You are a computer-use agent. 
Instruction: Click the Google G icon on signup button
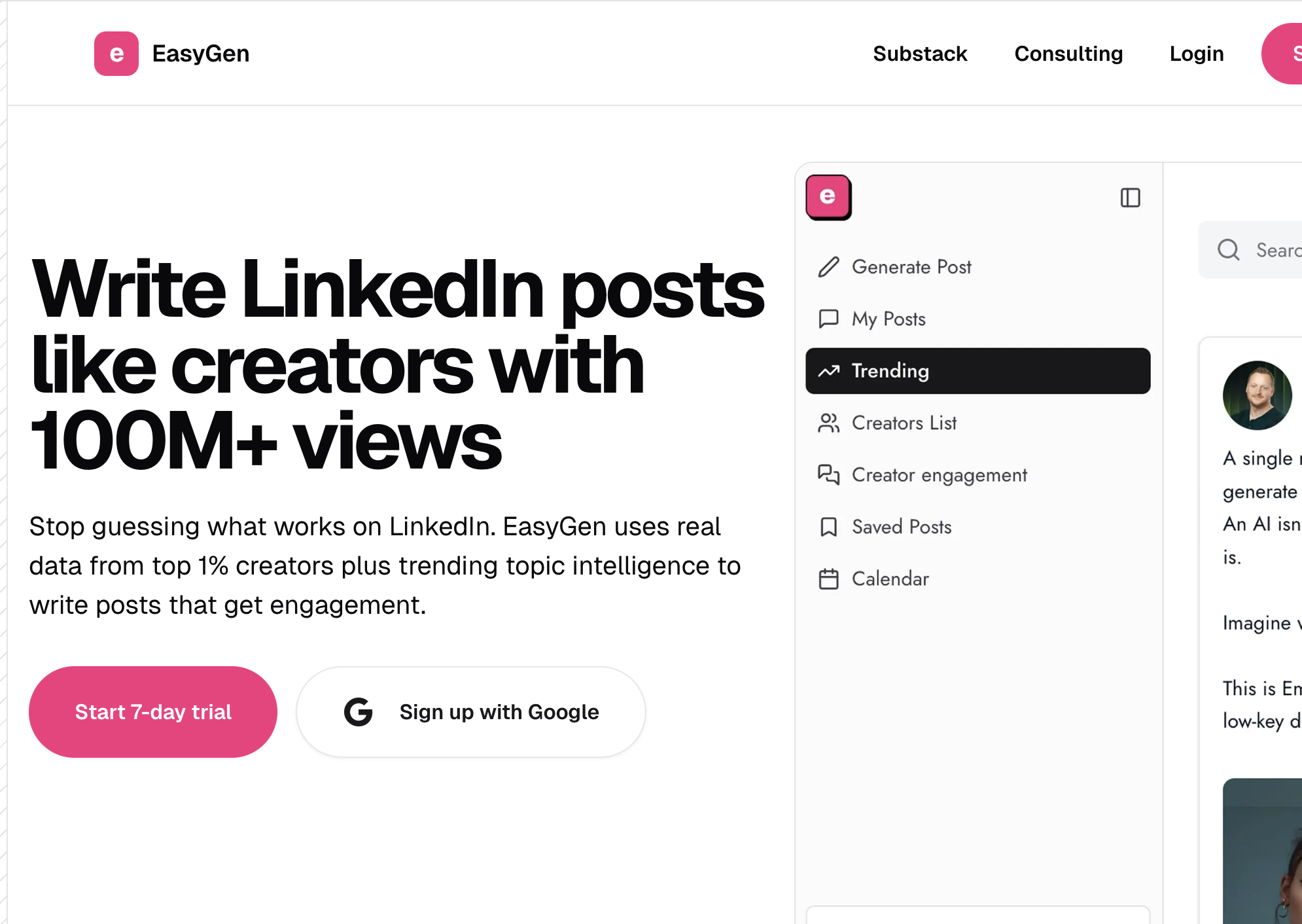click(357, 712)
